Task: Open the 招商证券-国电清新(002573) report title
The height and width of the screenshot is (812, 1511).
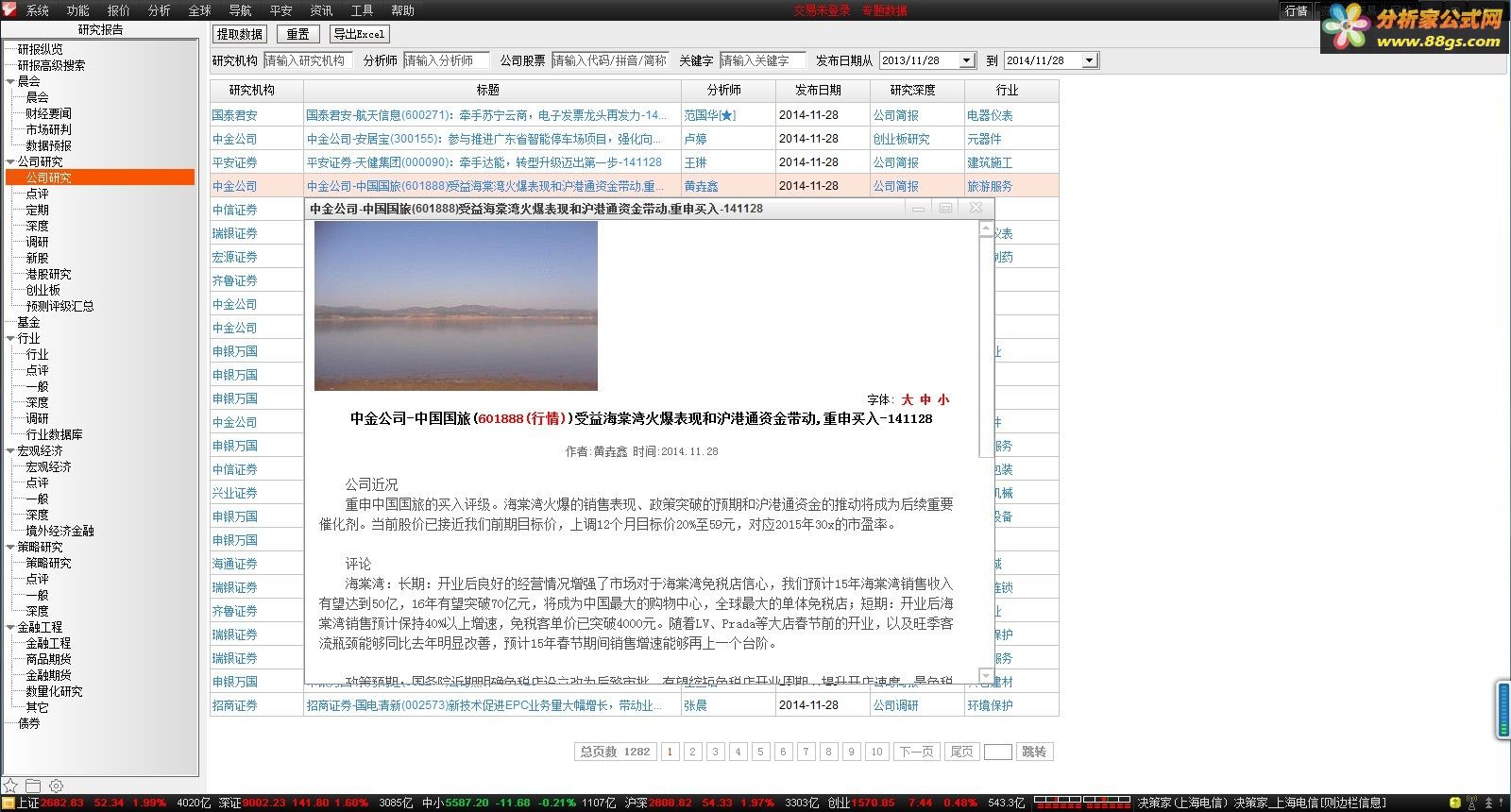Action: coord(484,705)
